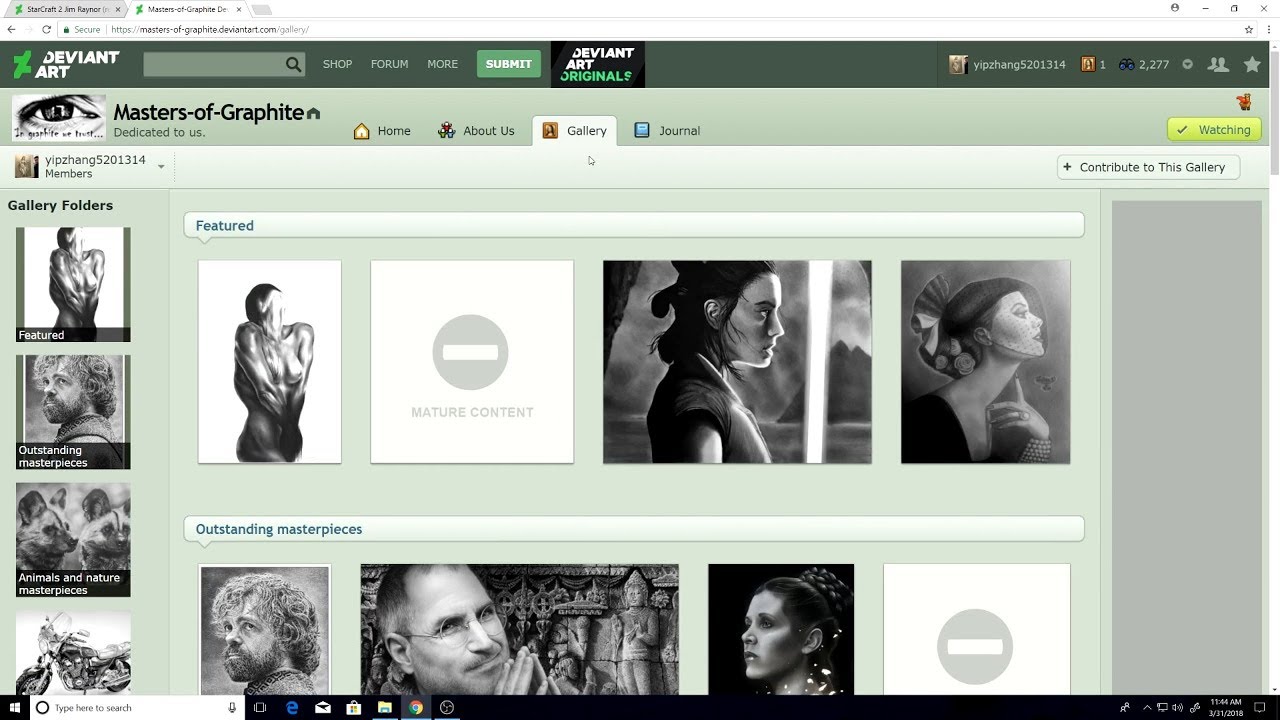Open Outstanding masterpieces heading link
Viewport: 1280px width, 720px height.
(278, 529)
